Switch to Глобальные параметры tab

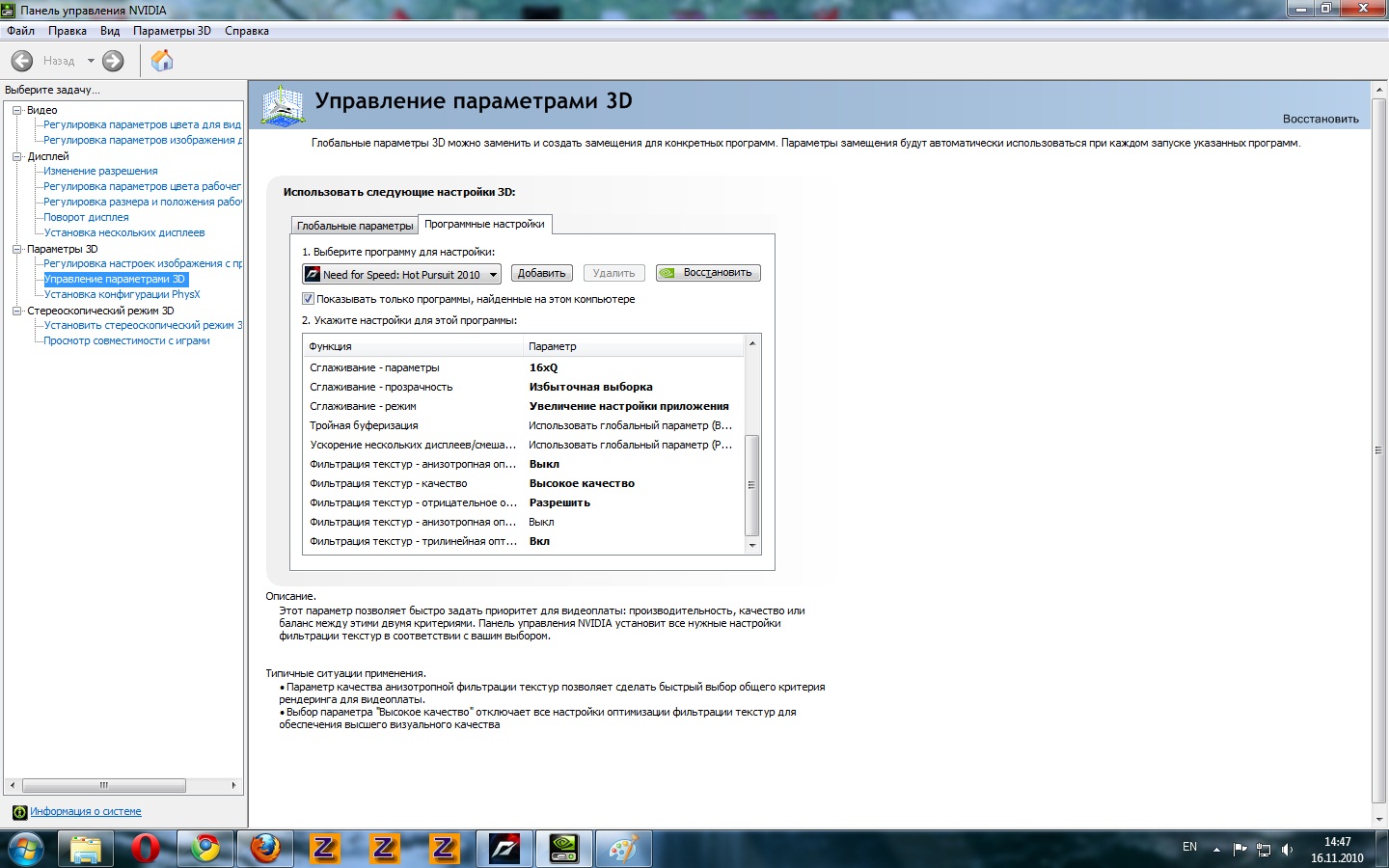(355, 226)
